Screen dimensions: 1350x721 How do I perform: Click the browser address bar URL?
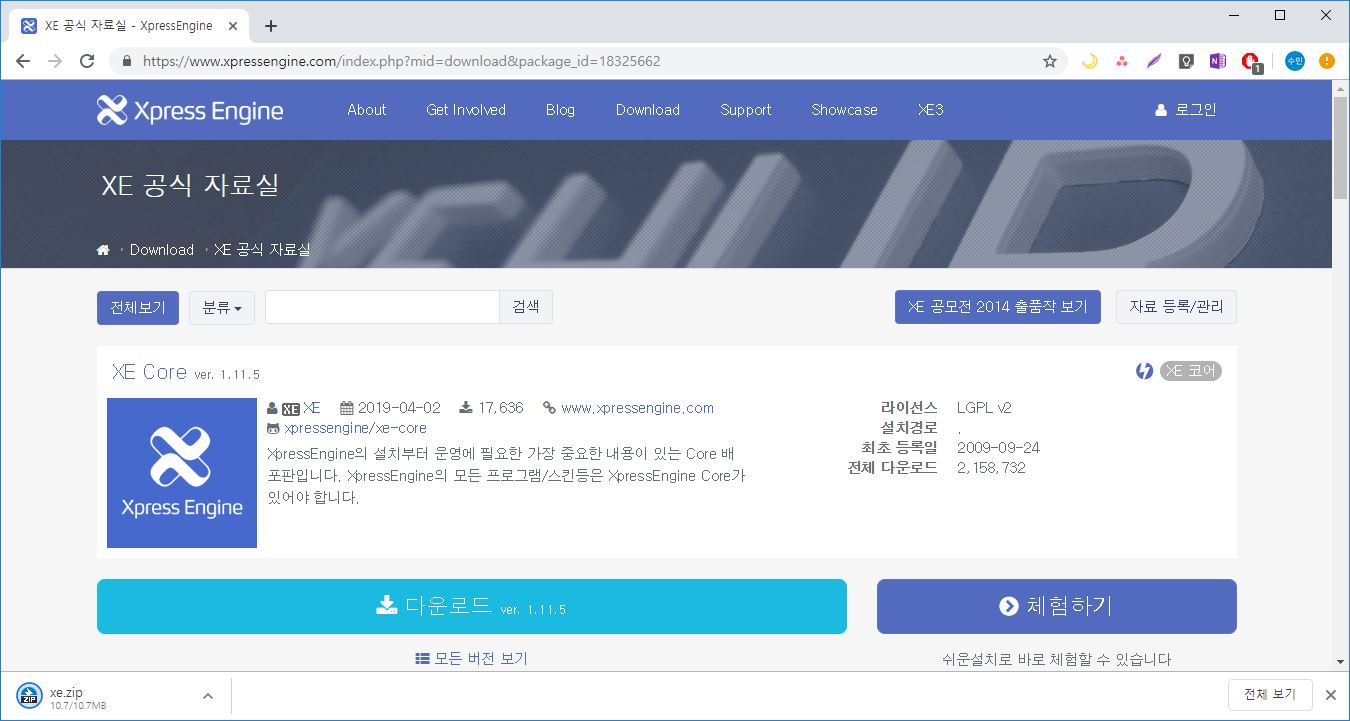click(x=401, y=61)
